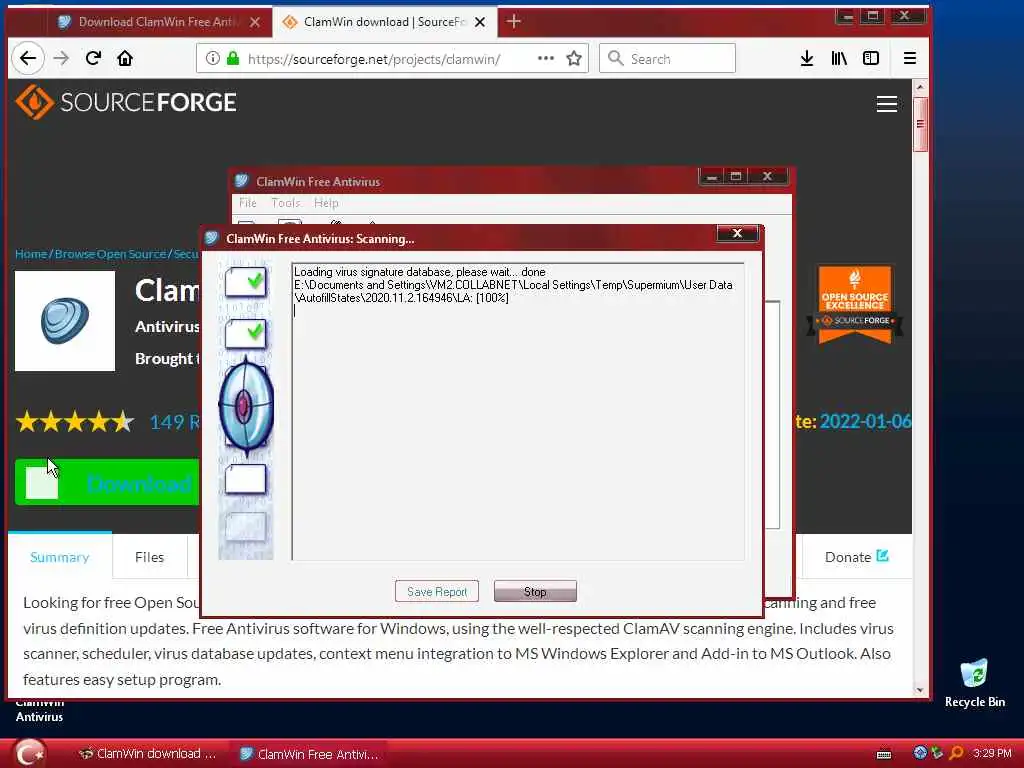Open a new browser tab
1024x768 pixels.
[x=513, y=22]
